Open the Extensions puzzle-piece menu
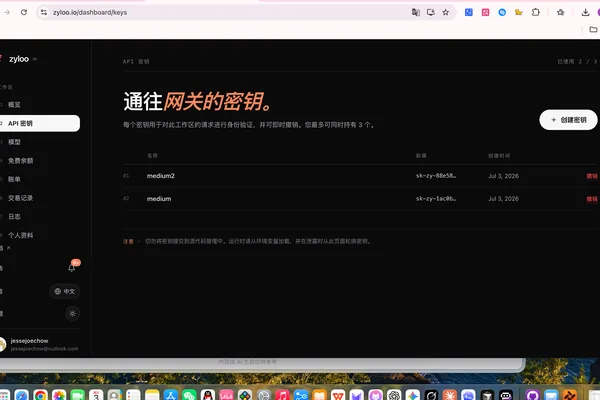Viewport: 600px width, 400px height. coord(536,12)
